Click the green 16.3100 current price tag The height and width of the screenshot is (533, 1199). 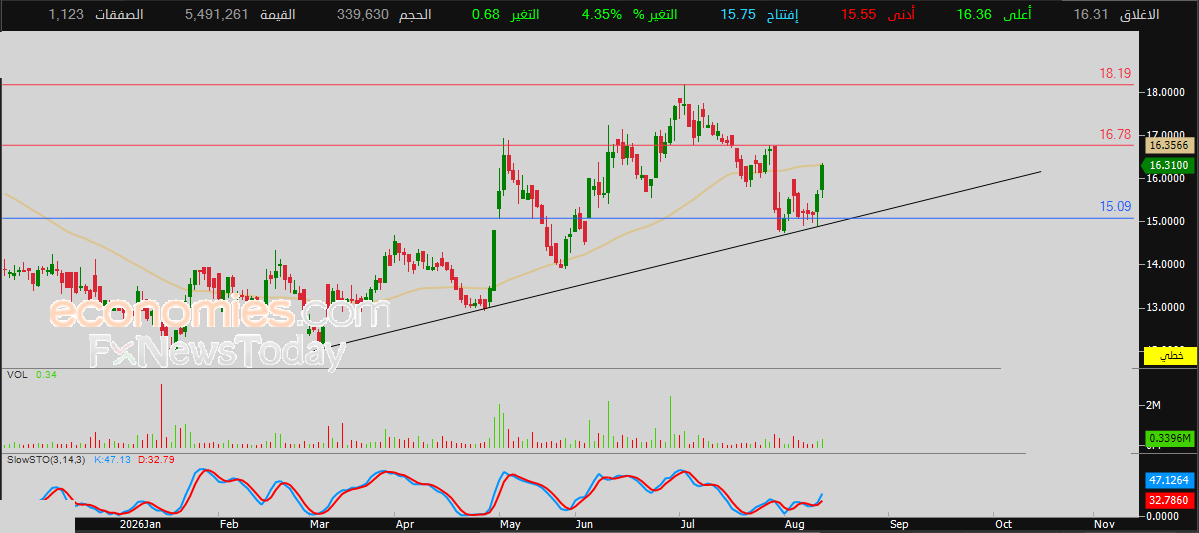1168,165
